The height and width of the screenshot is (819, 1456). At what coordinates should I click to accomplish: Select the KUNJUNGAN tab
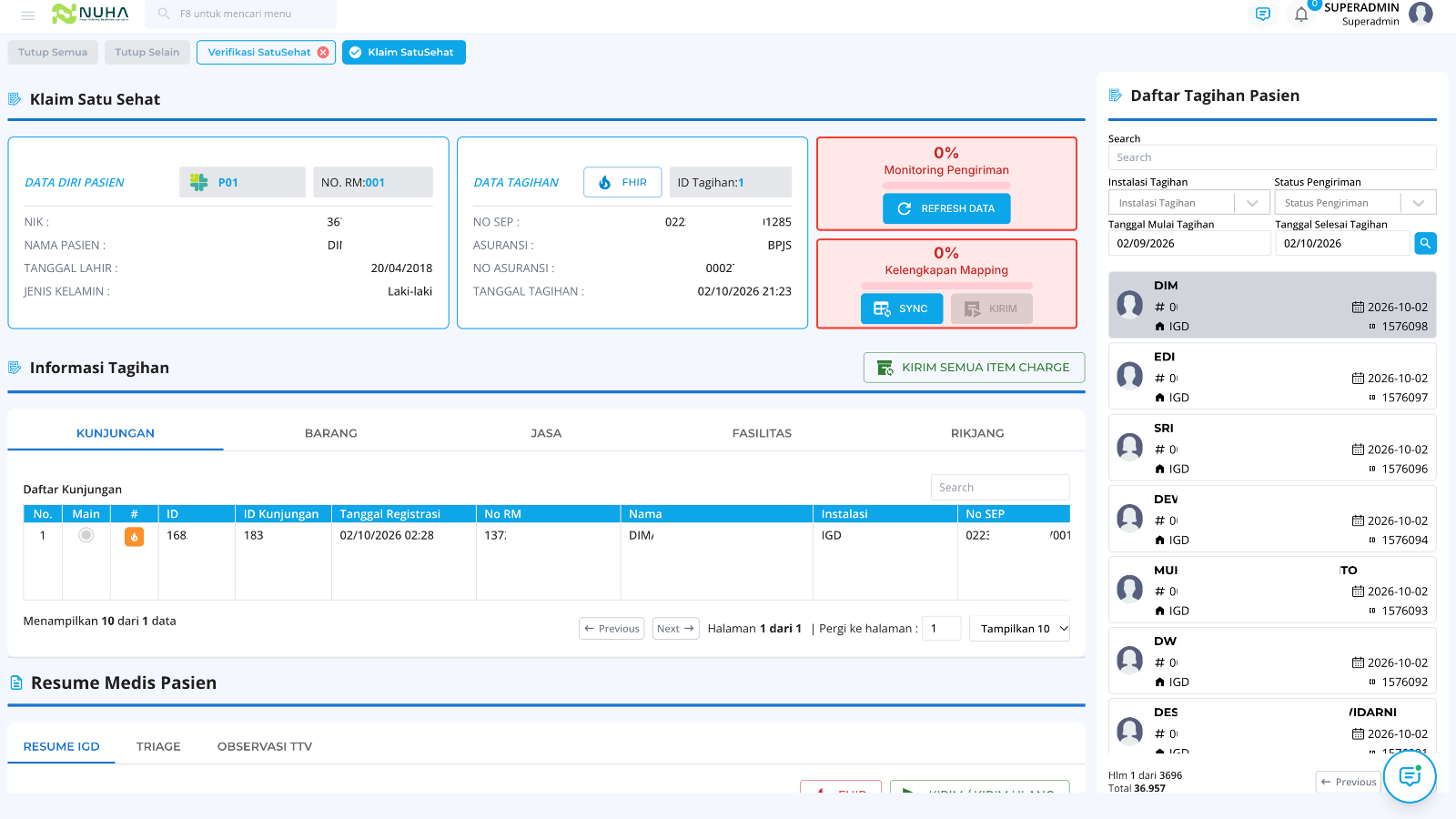116,433
